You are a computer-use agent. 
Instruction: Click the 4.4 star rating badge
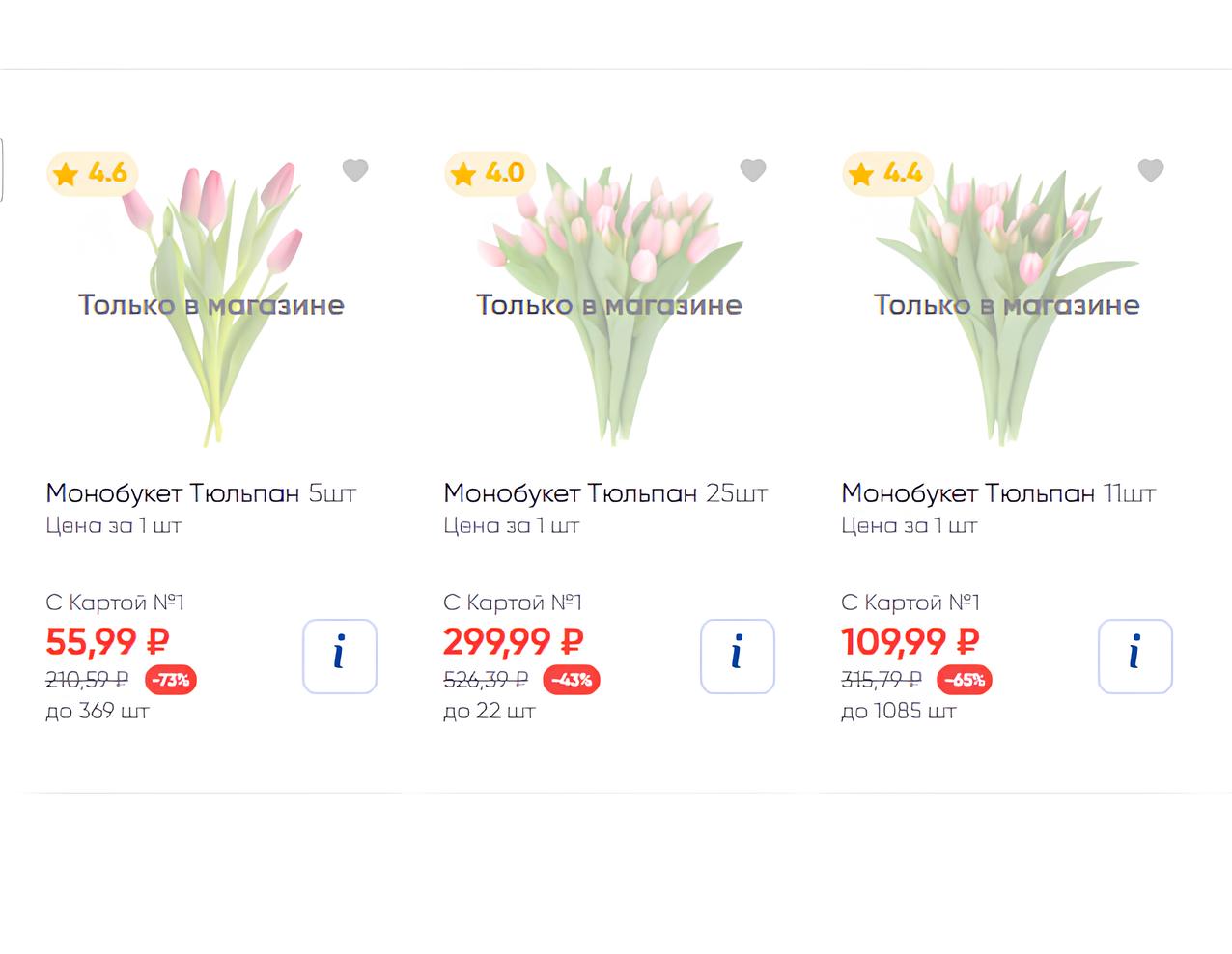(888, 174)
